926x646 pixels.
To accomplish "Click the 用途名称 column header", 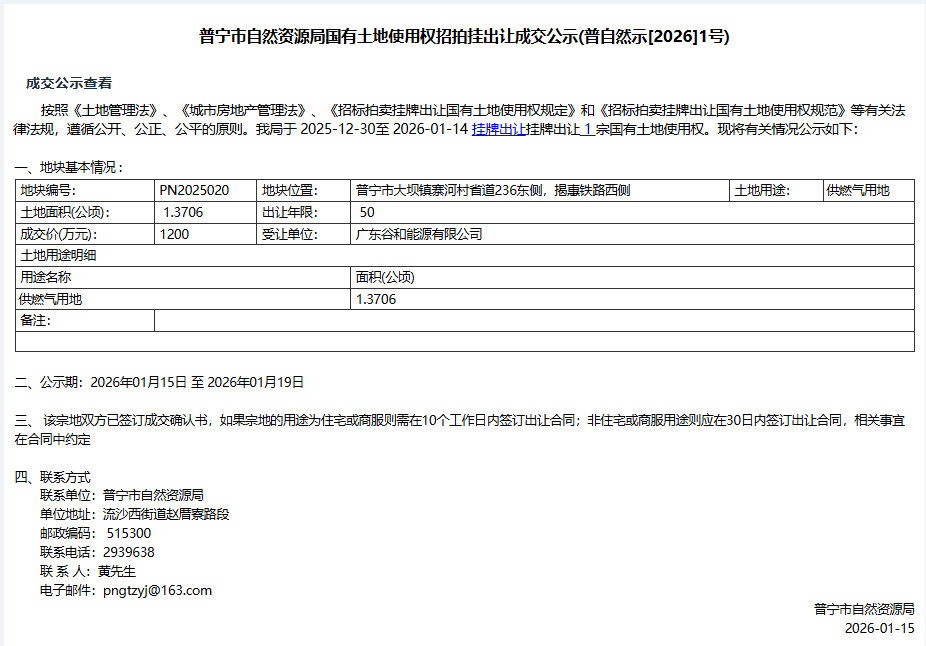I will [x=46, y=277].
